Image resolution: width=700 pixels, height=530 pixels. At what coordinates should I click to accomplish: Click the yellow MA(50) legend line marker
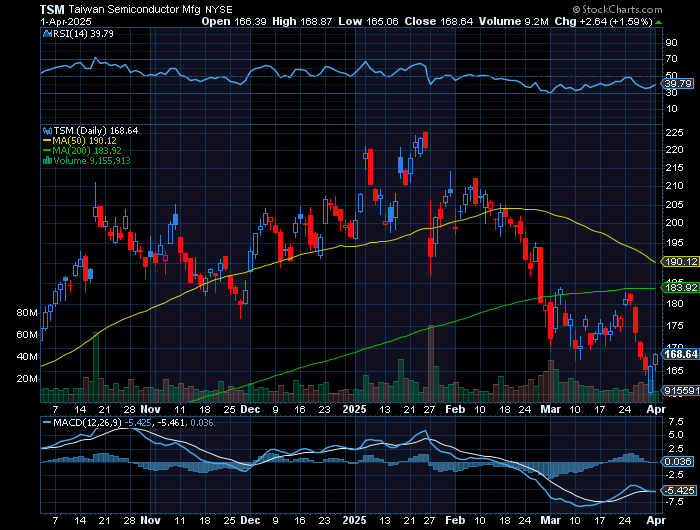(47, 141)
